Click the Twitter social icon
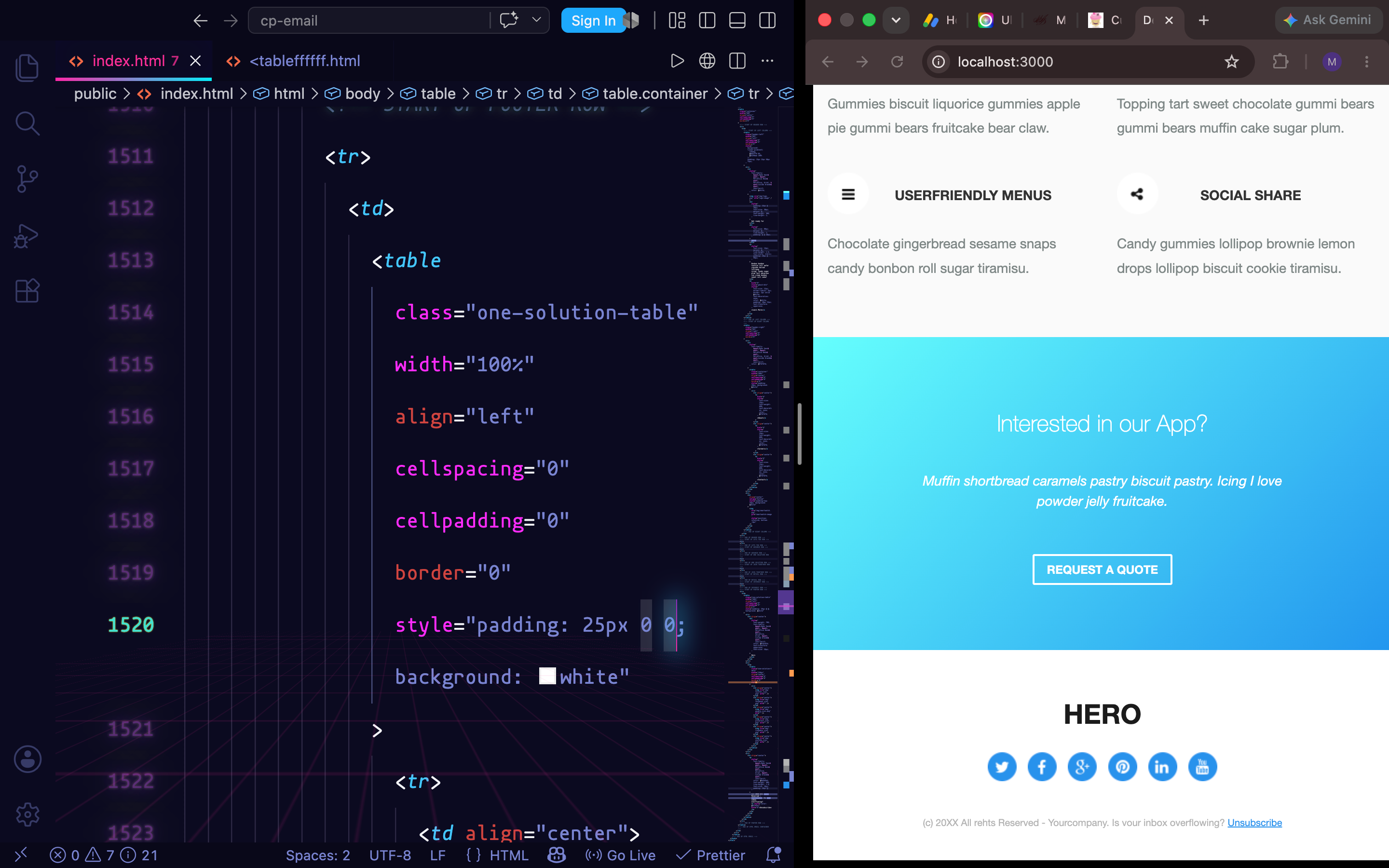Image resolution: width=1389 pixels, height=868 pixels. 1002,767
